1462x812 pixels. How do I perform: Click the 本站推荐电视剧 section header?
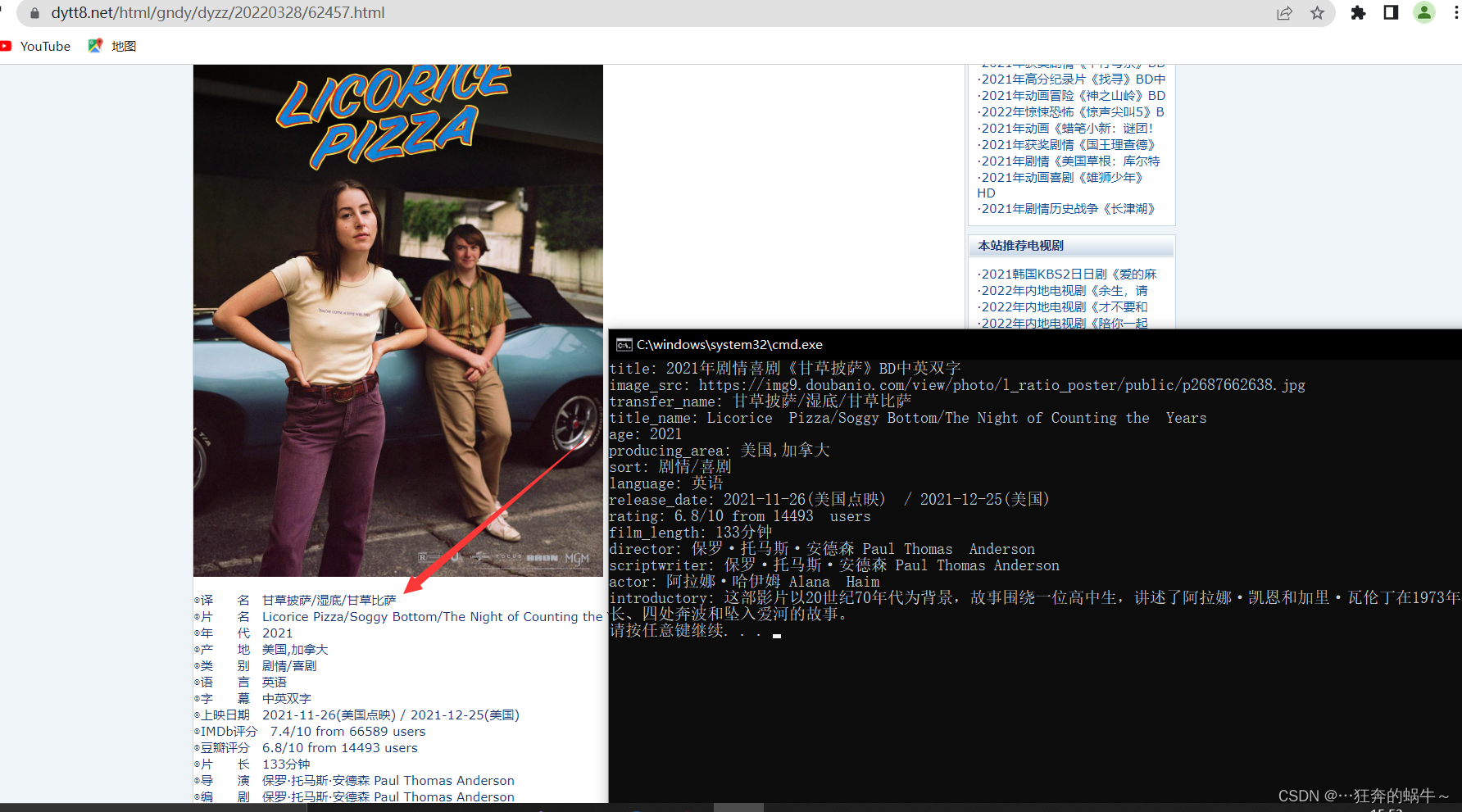1071,246
